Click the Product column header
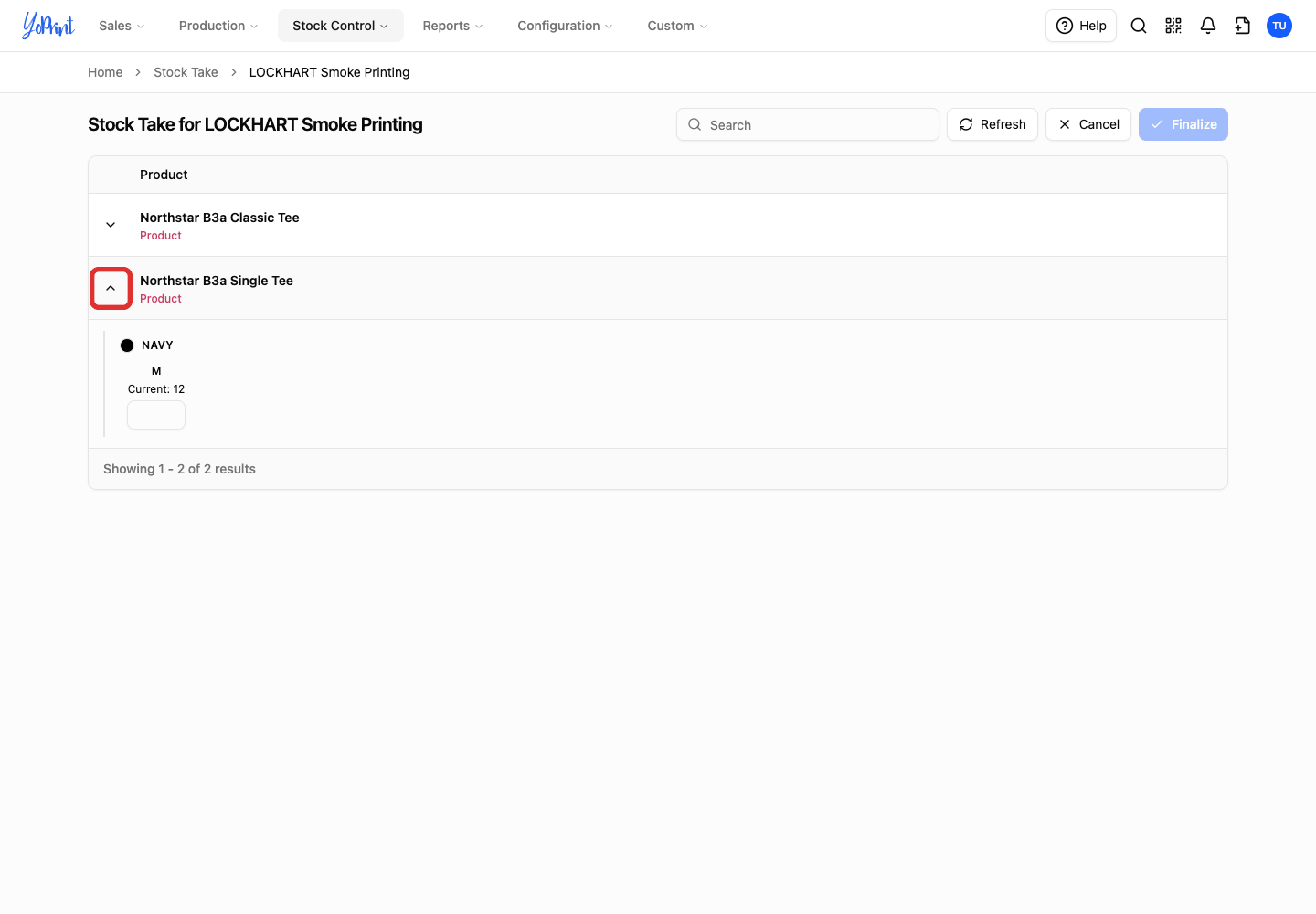The height and width of the screenshot is (914, 1316). click(164, 175)
